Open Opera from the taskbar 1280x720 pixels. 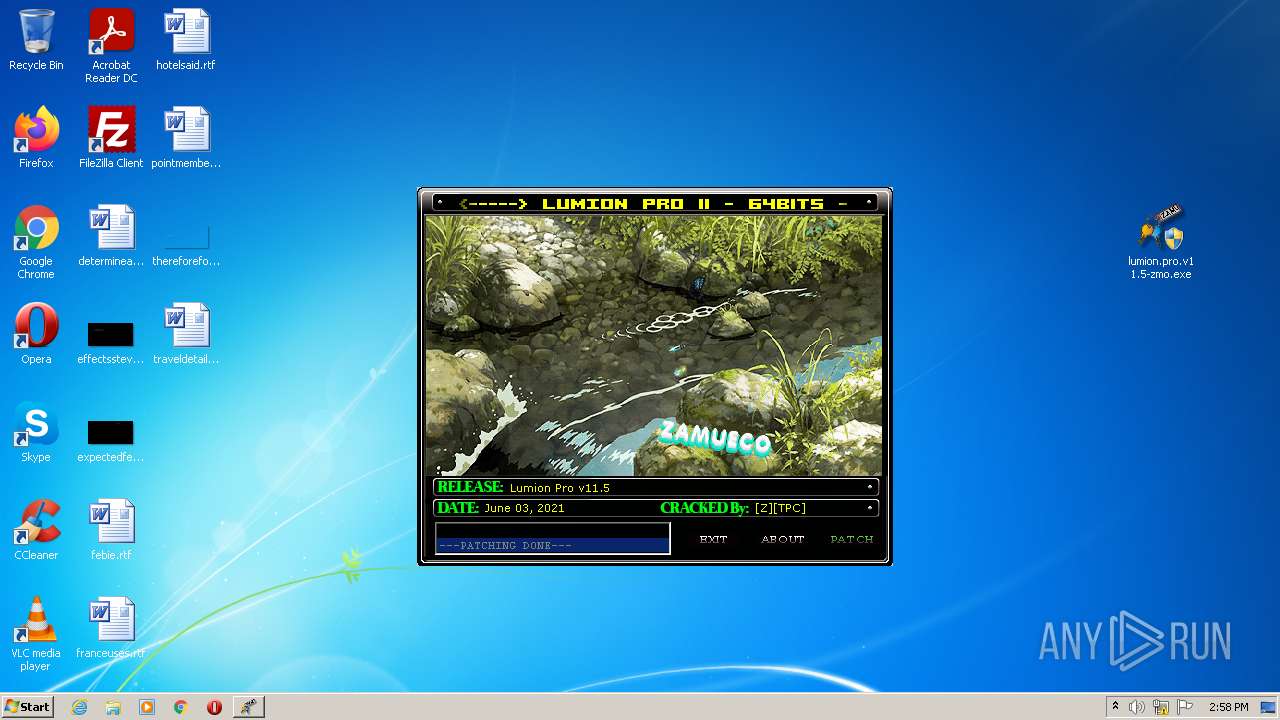tap(214, 707)
